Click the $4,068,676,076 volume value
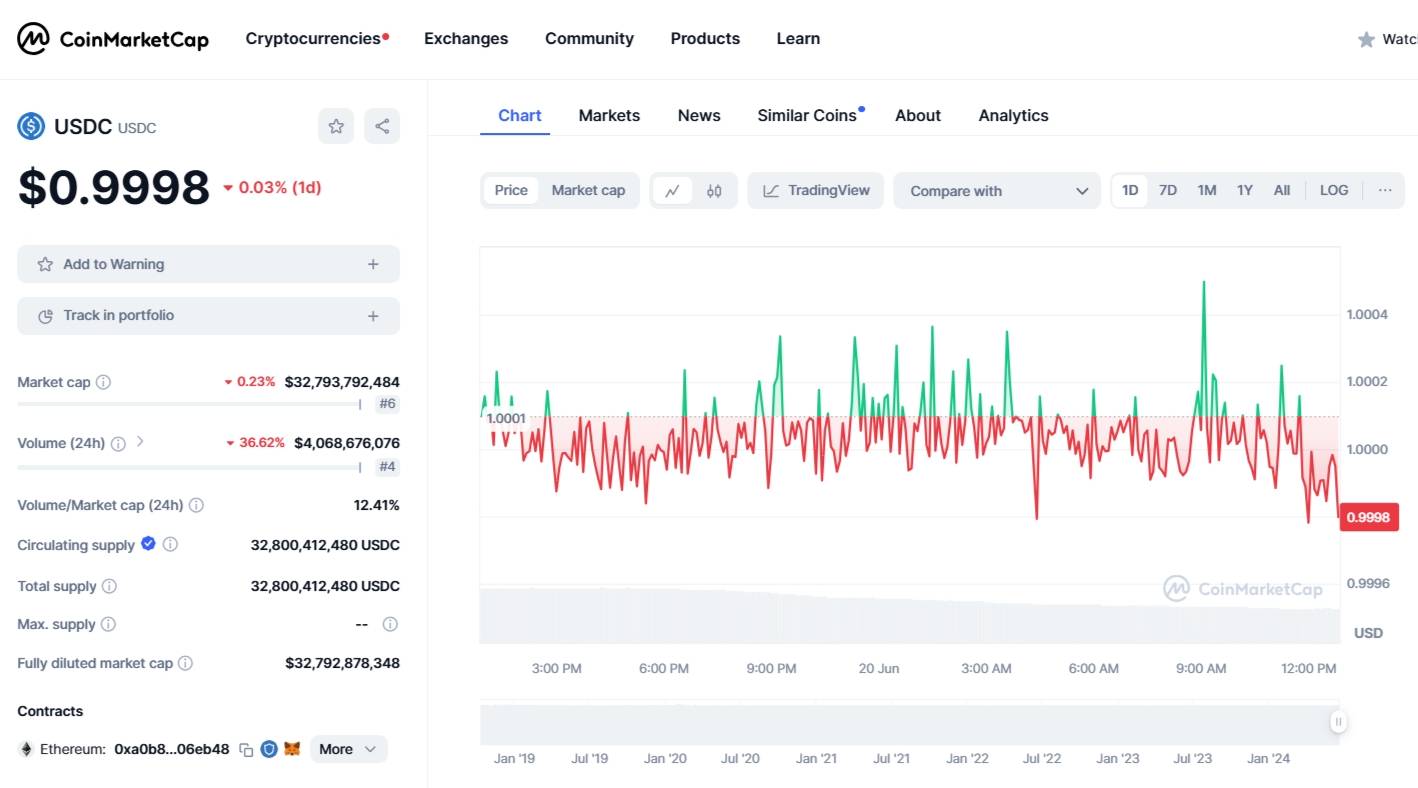Viewport: 1418px width, 788px height. (x=347, y=443)
